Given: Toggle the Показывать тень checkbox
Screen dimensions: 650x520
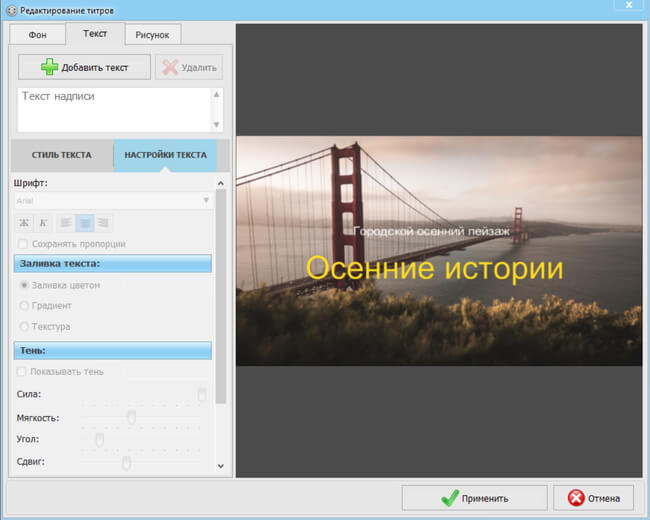Looking at the screenshot, I should pos(24,372).
